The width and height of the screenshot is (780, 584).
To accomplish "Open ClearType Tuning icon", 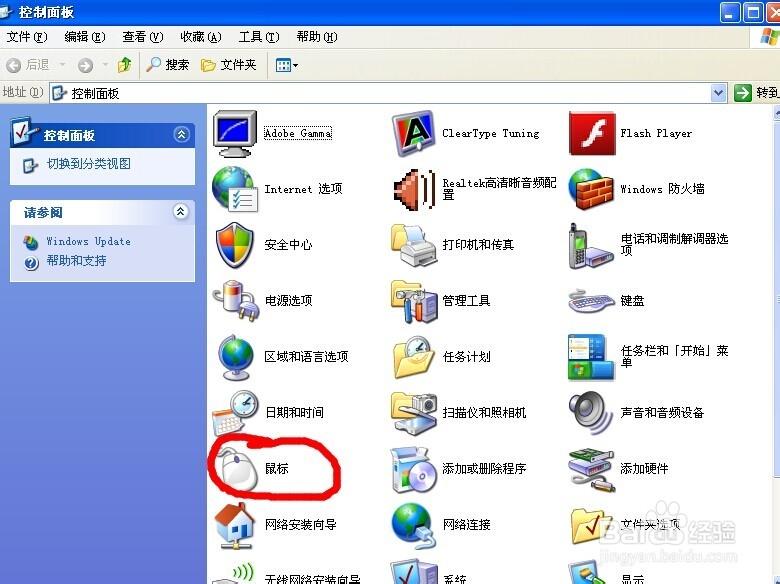I will (413, 133).
